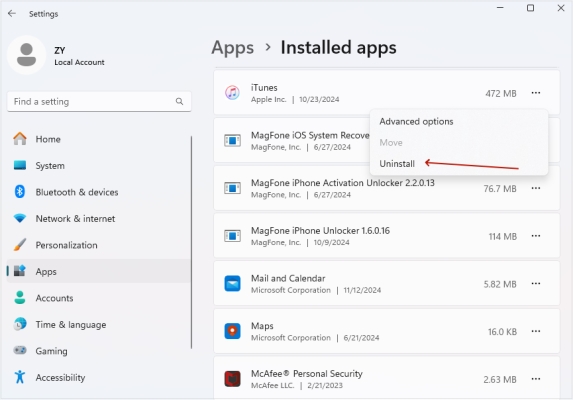The height and width of the screenshot is (400, 573).
Task: Select Mail and Calendar app name
Action: (288, 278)
